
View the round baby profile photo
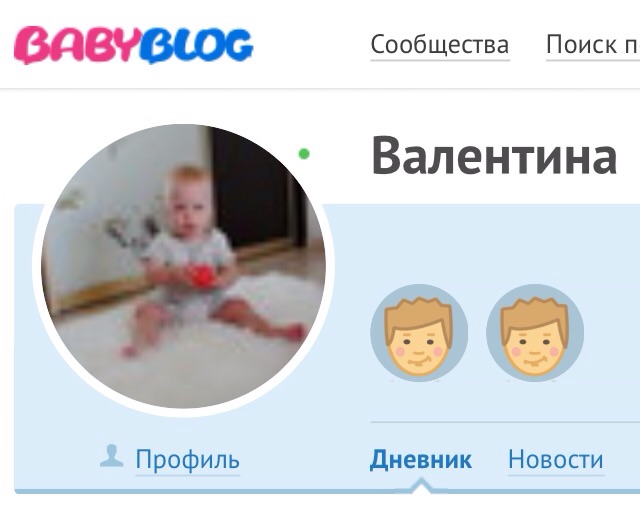[184, 266]
